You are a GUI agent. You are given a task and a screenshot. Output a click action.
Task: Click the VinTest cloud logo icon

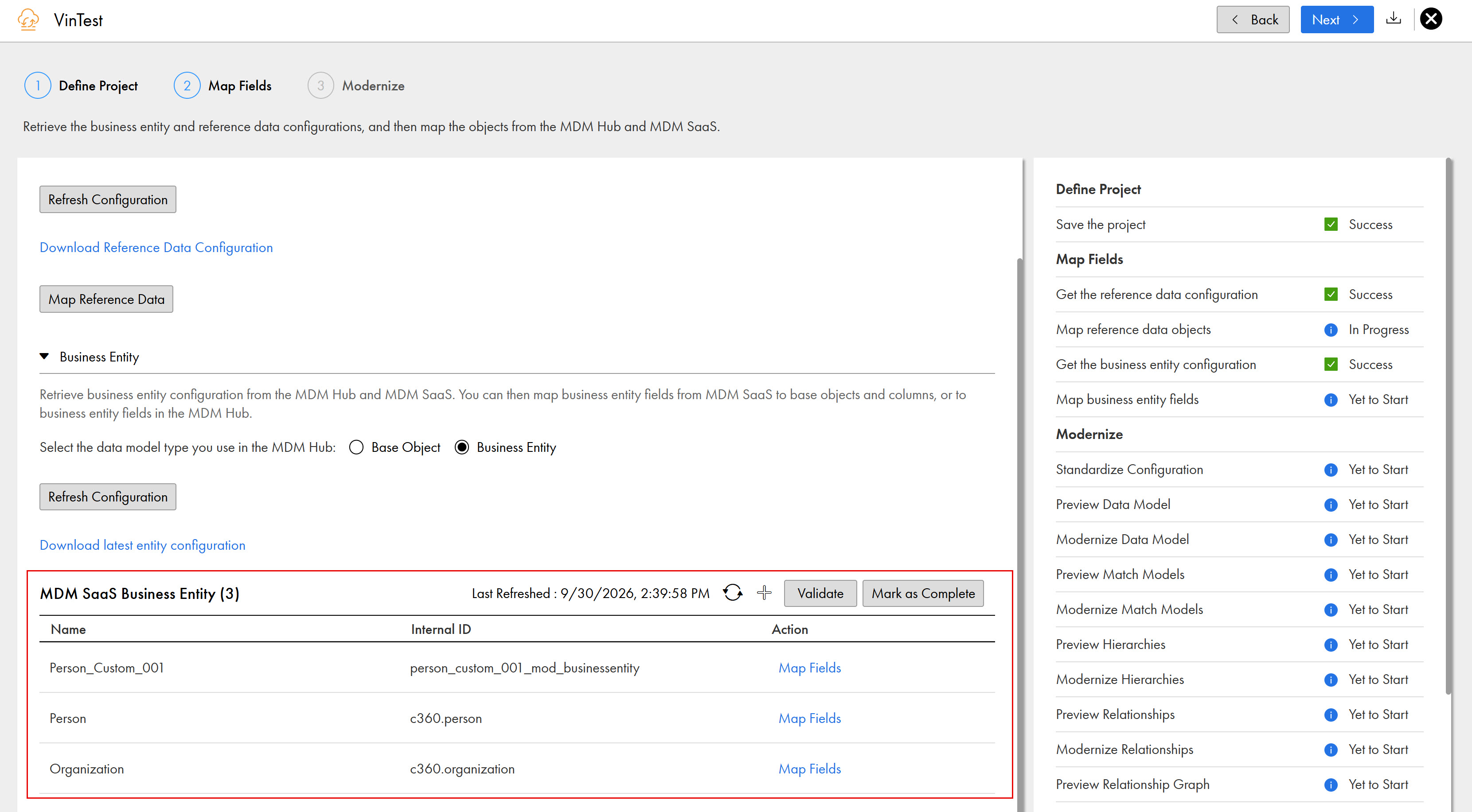tap(28, 19)
